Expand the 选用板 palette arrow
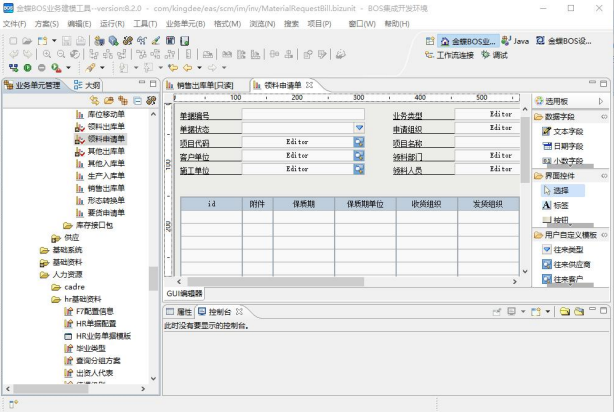615x414 pixels. 601,101
